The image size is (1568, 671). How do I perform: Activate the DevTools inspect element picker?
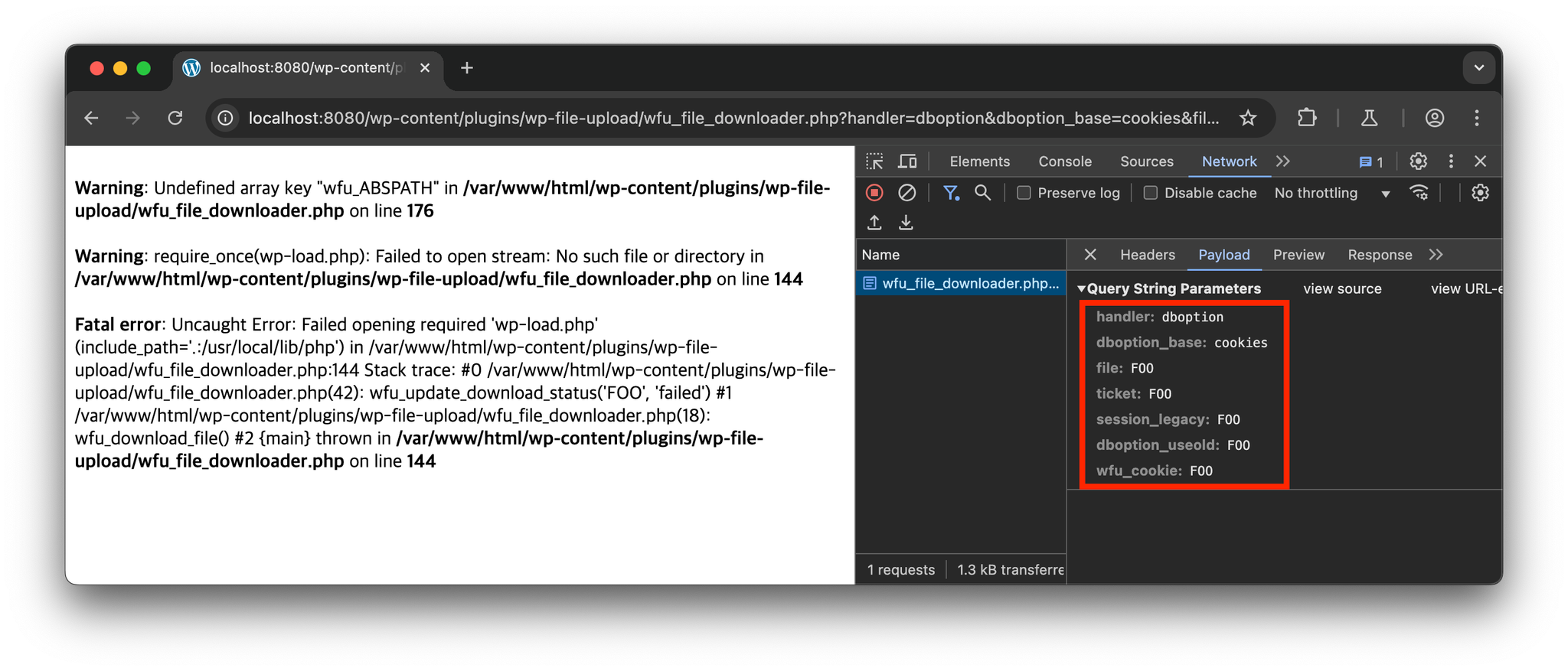(874, 161)
